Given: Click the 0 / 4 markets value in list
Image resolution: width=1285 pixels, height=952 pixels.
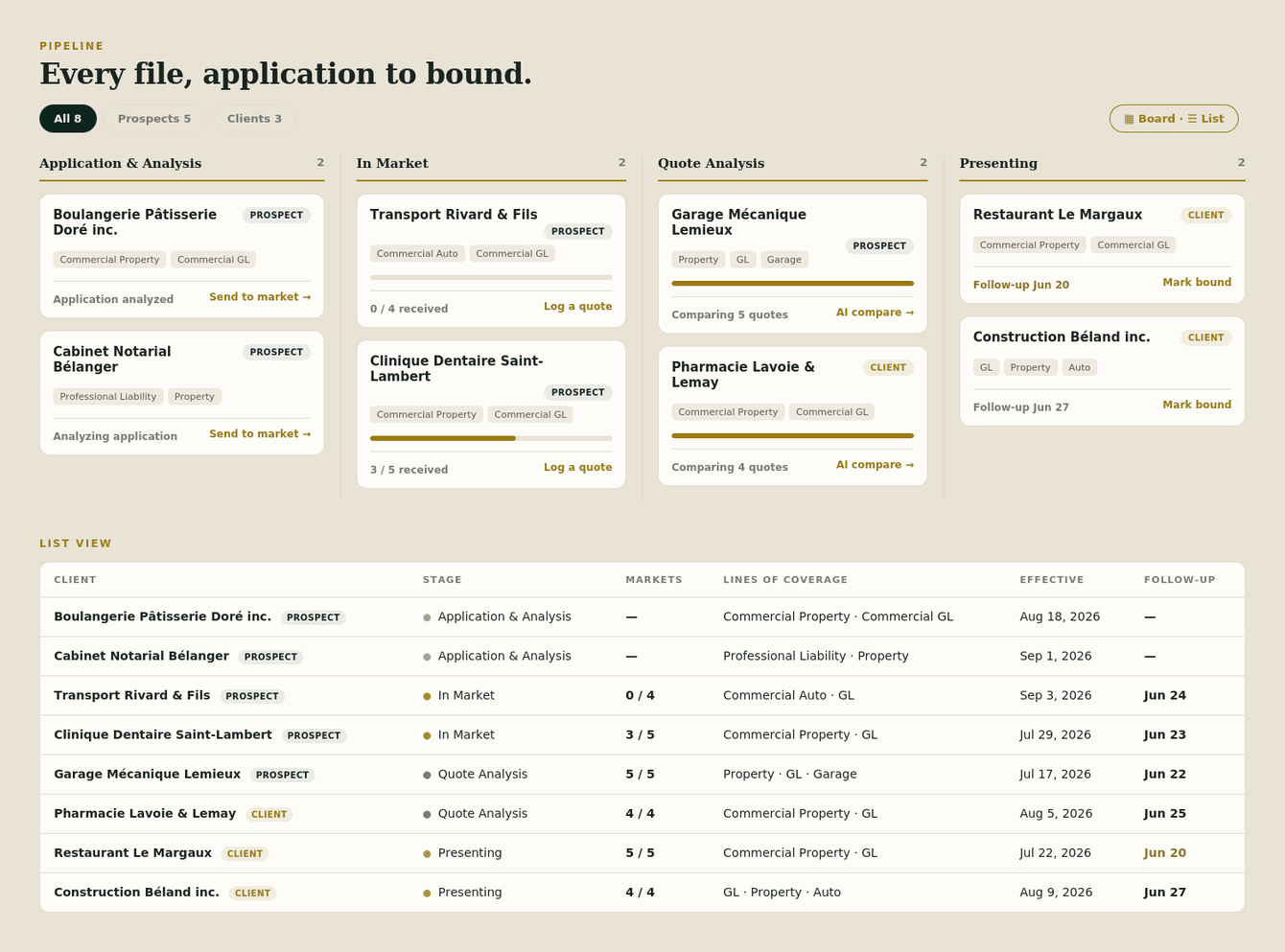Looking at the screenshot, I should [x=641, y=696].
